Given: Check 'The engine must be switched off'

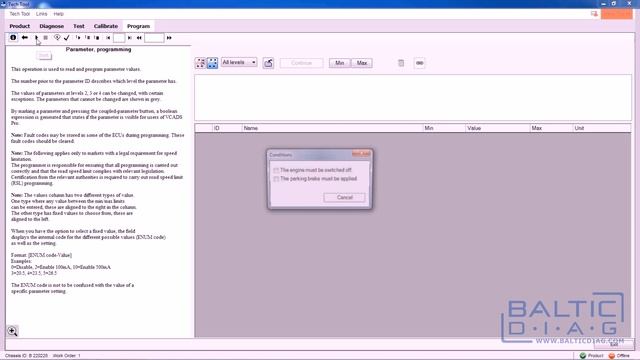Looking at the screenshot, I should [276, 170].
